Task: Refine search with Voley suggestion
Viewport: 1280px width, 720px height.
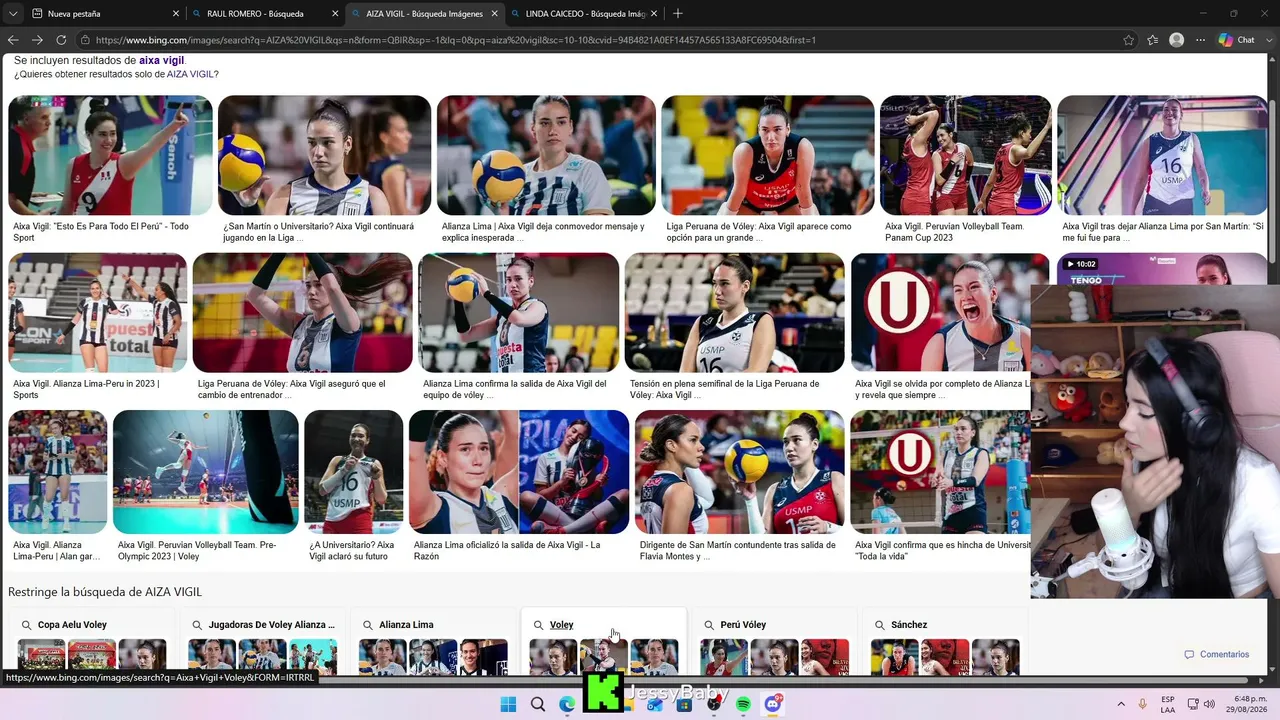Action: pyautogui.click(x=603, y=640)
